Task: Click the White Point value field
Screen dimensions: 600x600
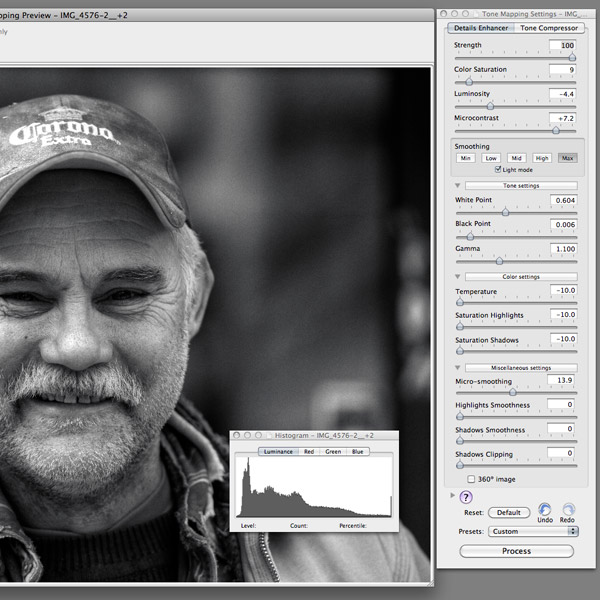Action: pyautogui.click(x=563, y=200)
